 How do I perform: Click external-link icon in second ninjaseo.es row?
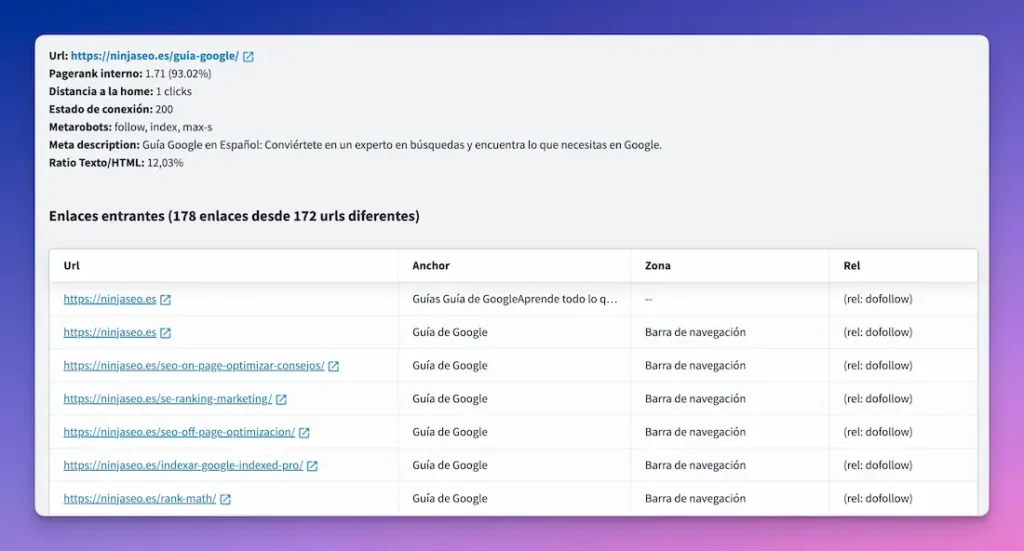coord(165,333)
